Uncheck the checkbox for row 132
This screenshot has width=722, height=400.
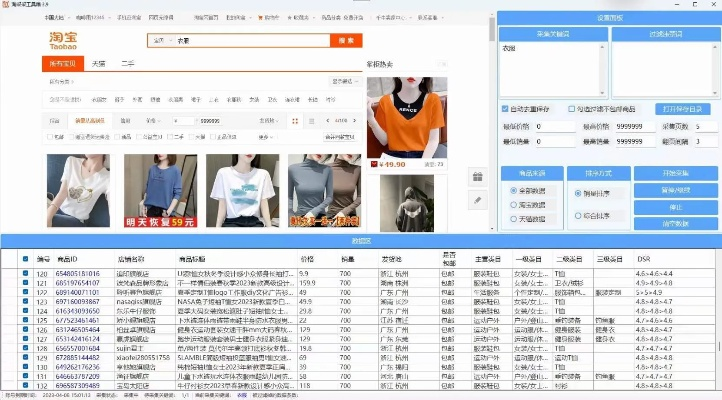coord(25,385)
